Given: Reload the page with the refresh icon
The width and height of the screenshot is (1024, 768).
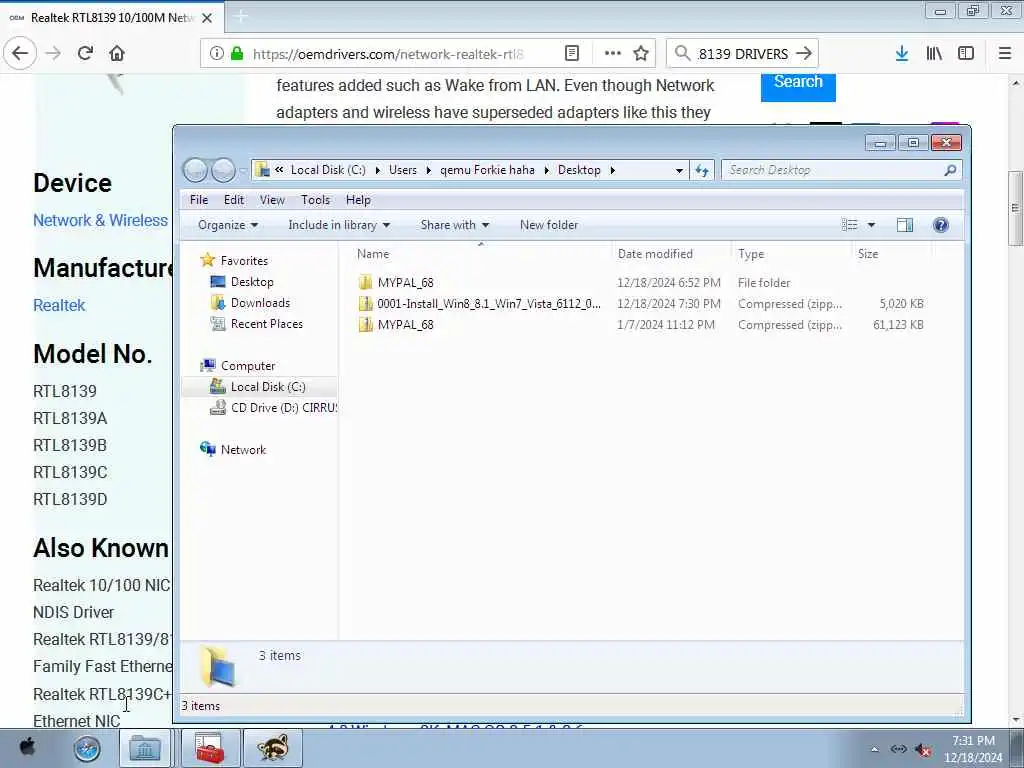Looking at the screenshot, I should coord(85,54).
